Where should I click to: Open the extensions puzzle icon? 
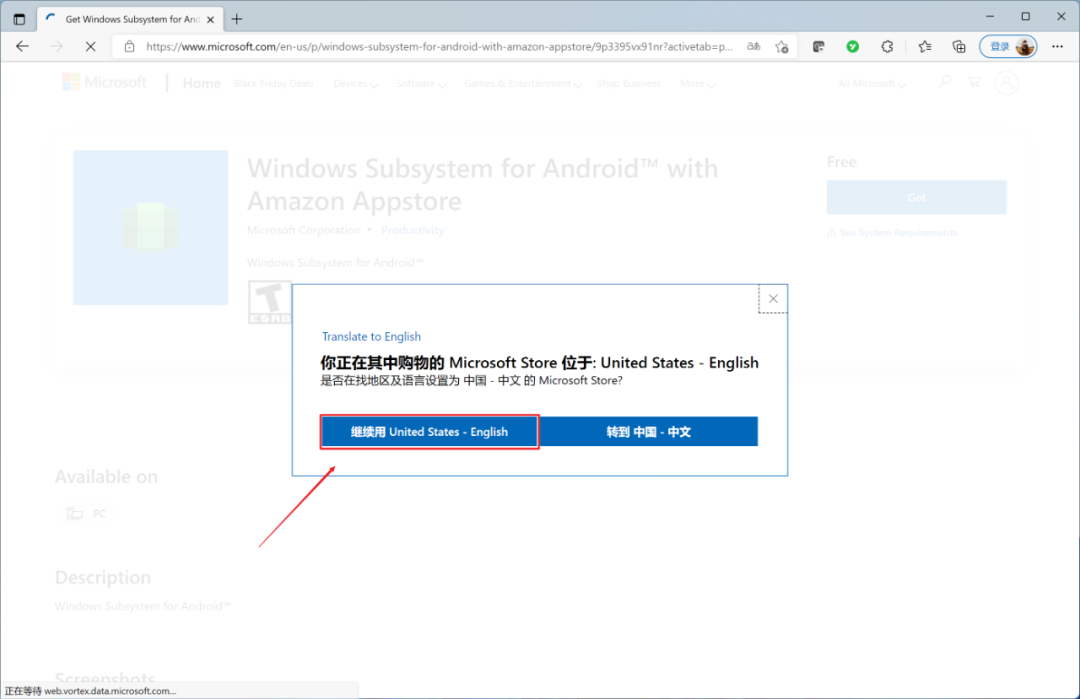point(887,46)
